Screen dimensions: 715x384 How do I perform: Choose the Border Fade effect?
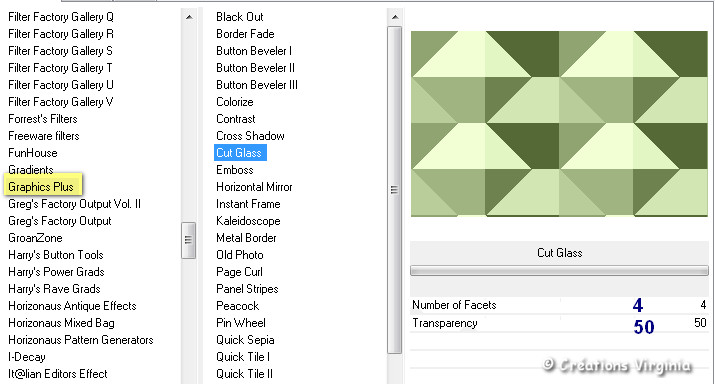(x=245, y=34)
